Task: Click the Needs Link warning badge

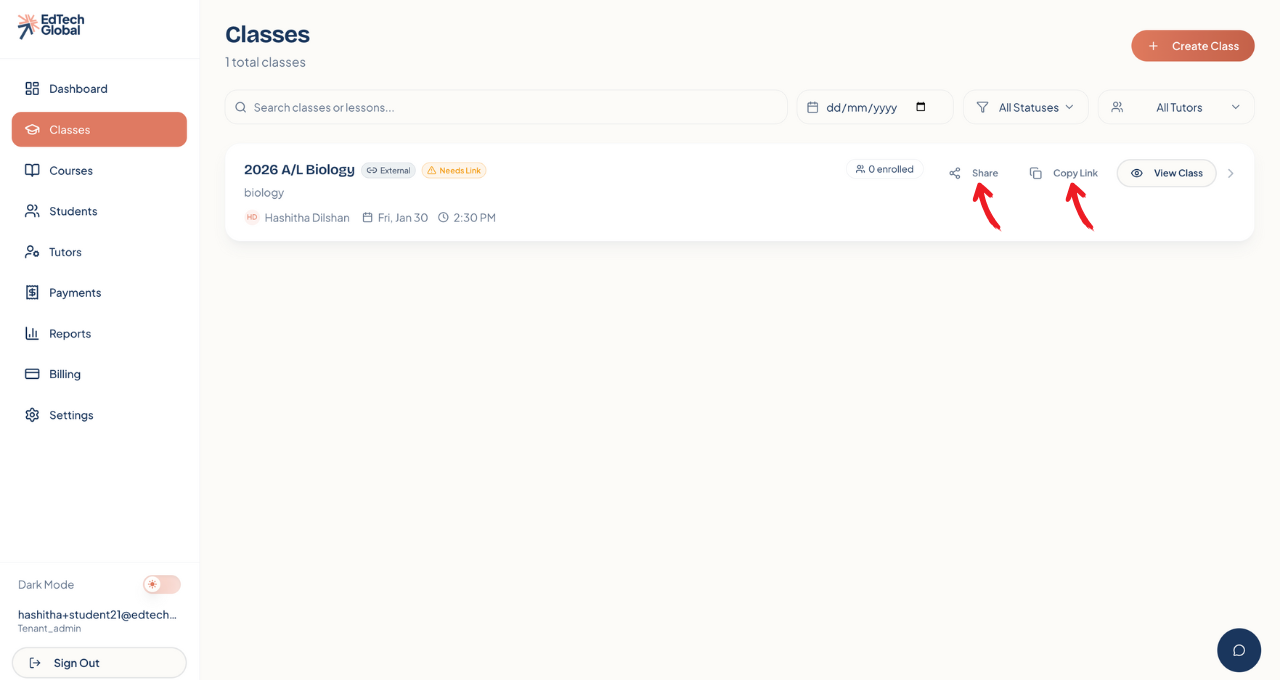Action: pyautogui.click(x=454, y=170)
